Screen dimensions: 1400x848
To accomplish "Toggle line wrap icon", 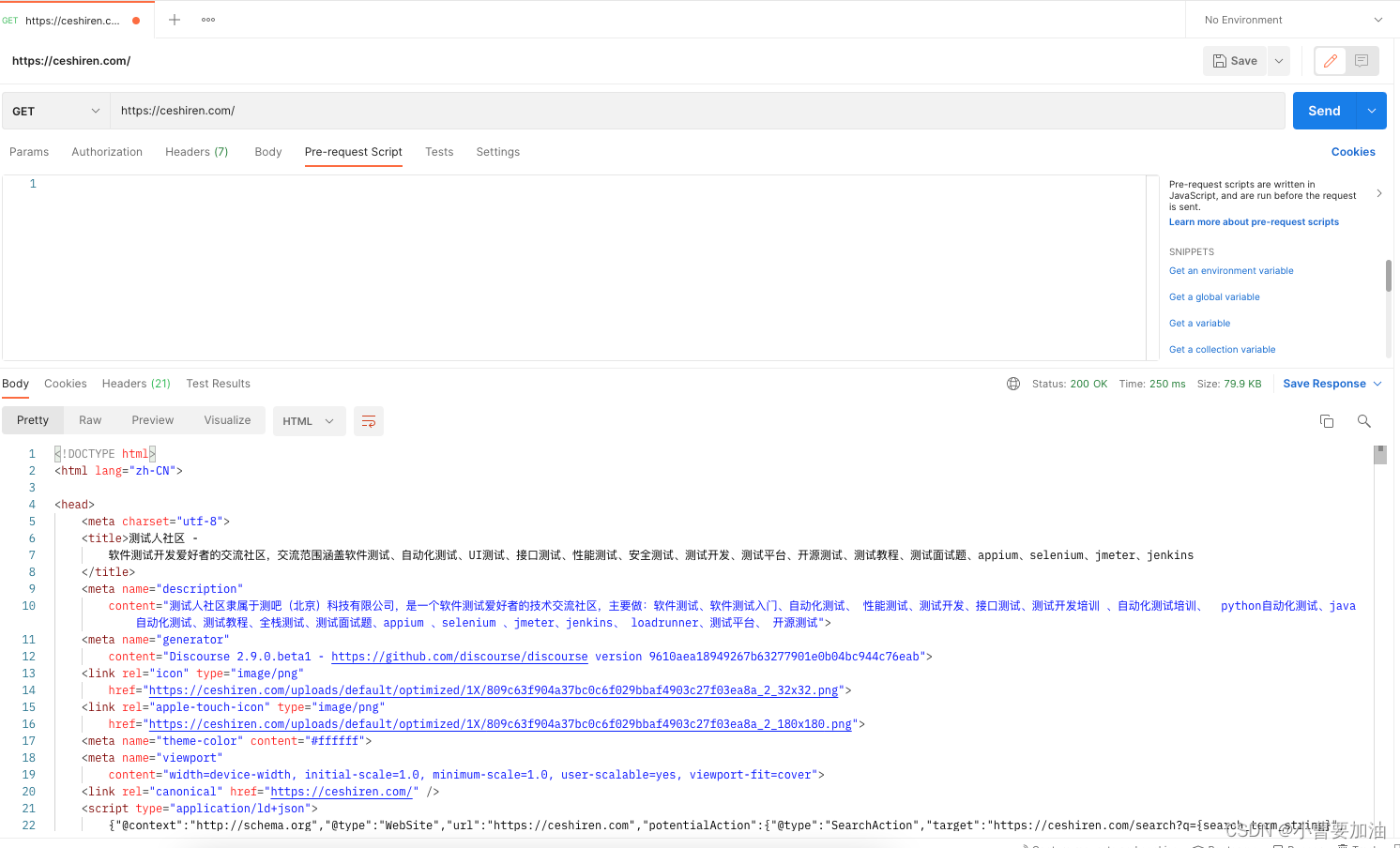I will point(369,421).
